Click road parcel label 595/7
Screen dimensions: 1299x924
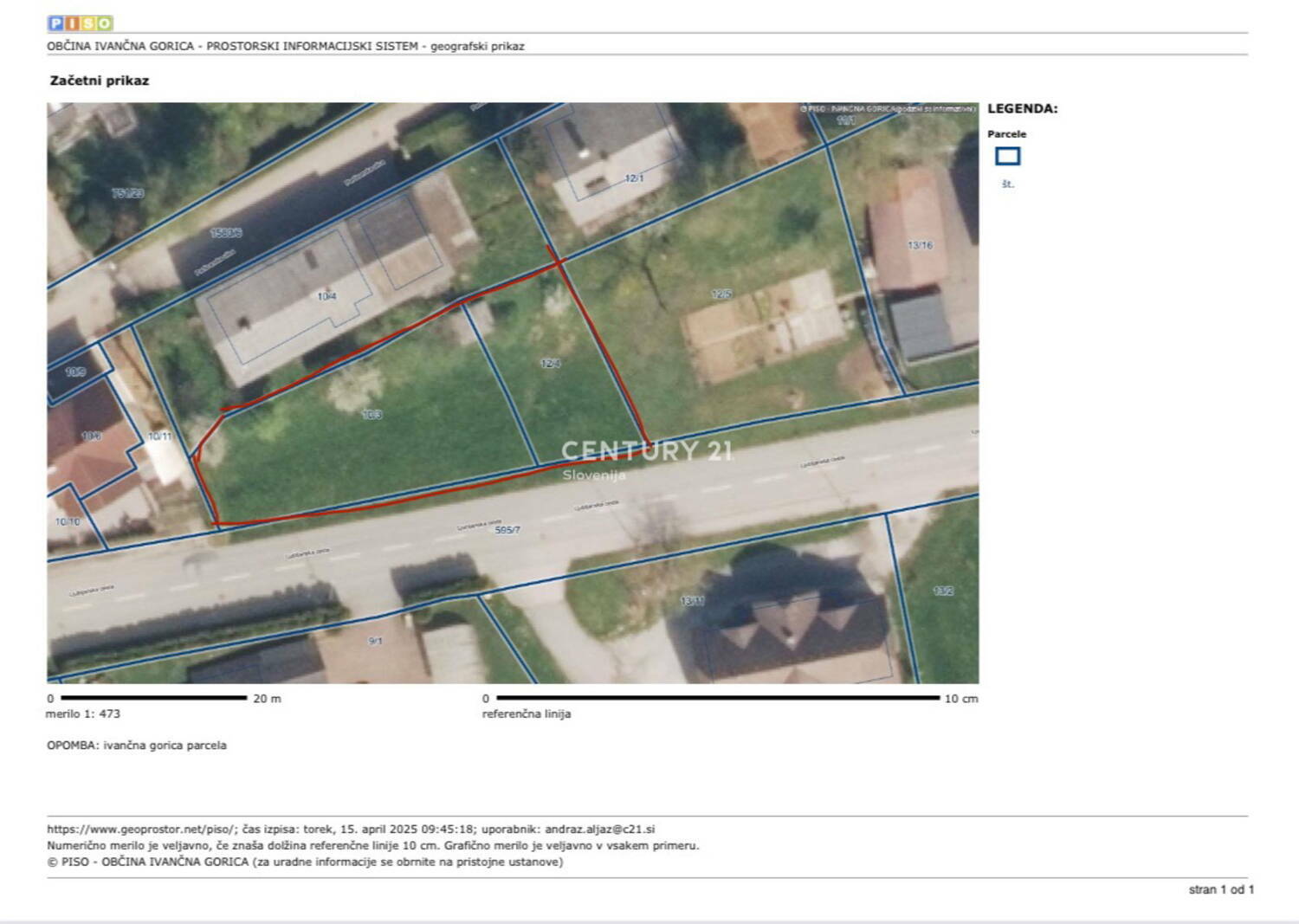[507, 530]
